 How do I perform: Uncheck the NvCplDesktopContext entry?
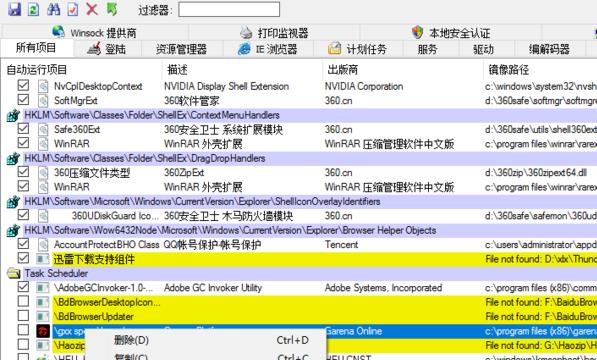[23, 85]
